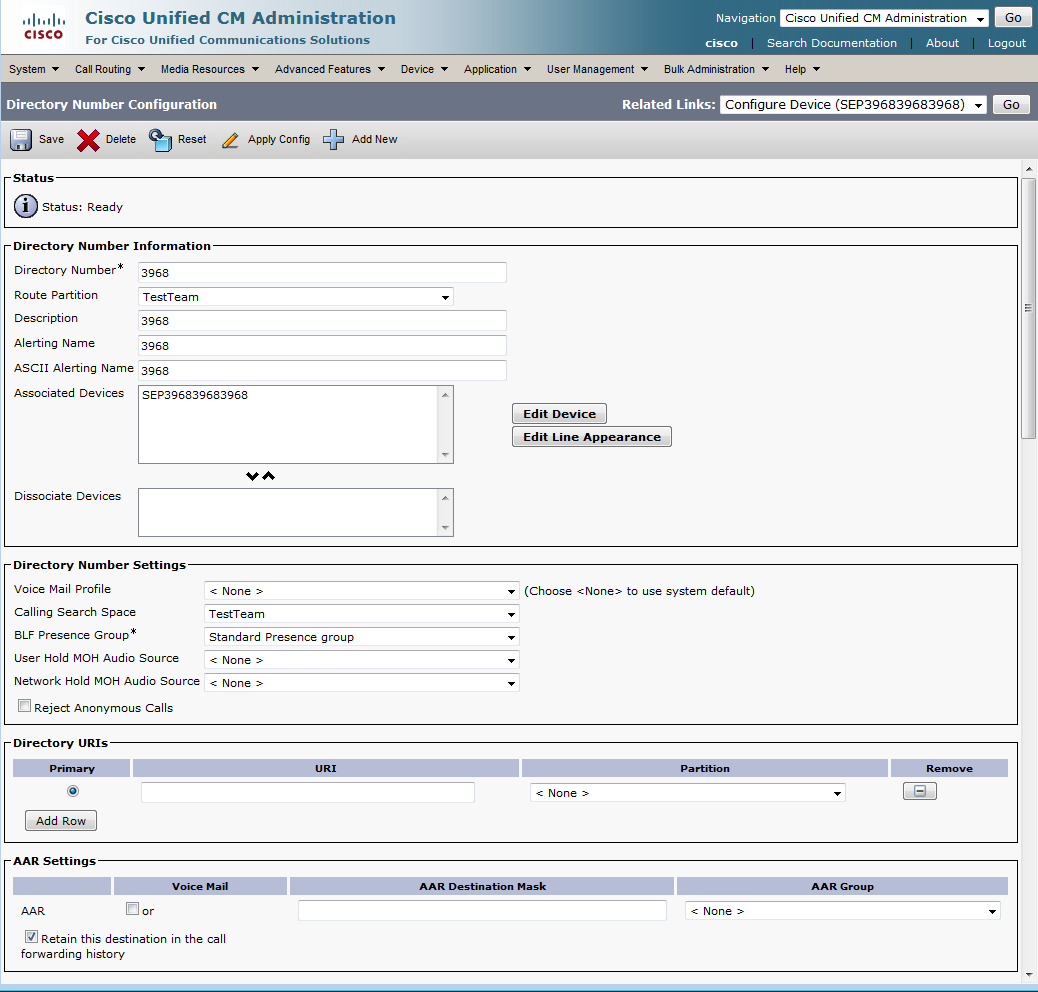The width and height of the screenshot is (1038, 992).
Task: Click the down arrow below Associated Devices
Action: click(x=253, y=476)
